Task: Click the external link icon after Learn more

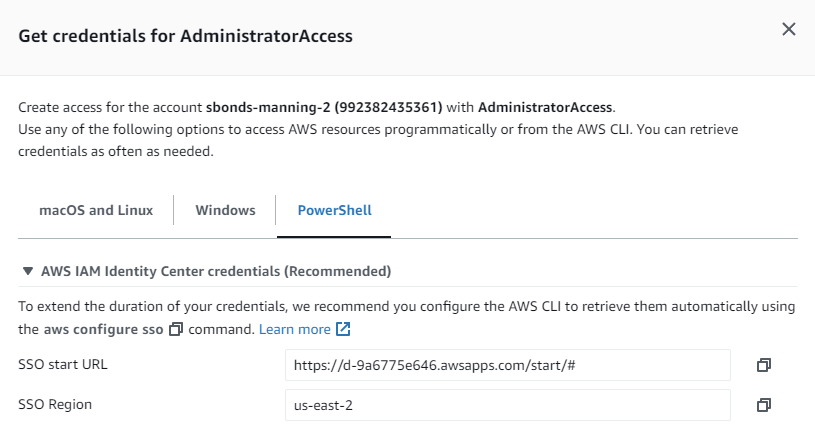Action: [343, 329]
